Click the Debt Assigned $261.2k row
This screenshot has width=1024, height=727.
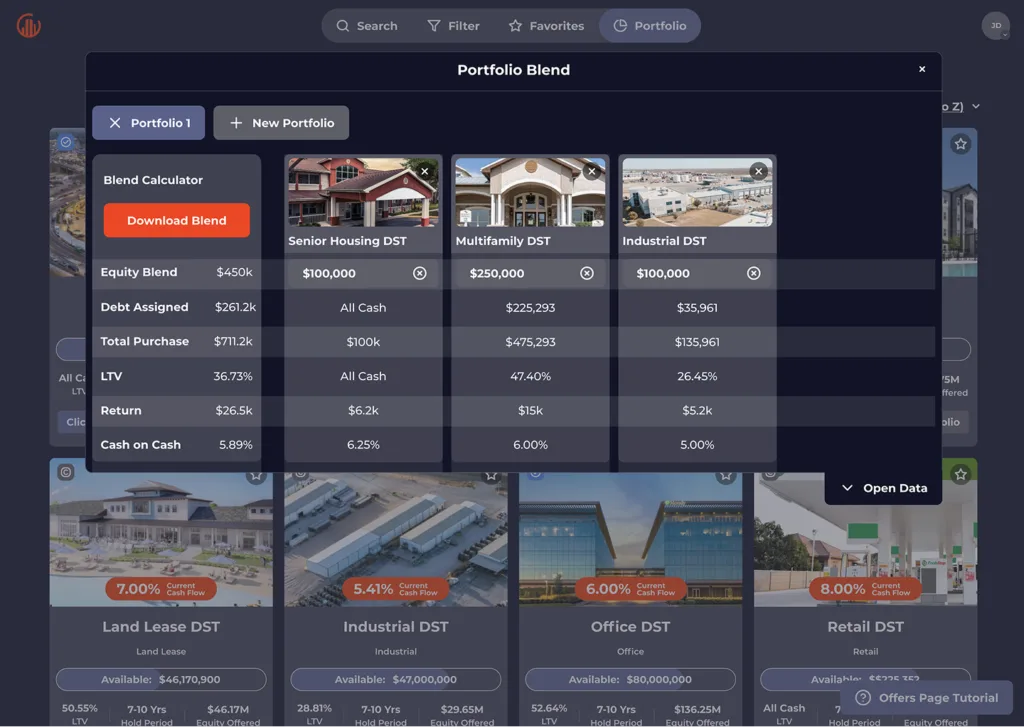(x=176, y=307)
